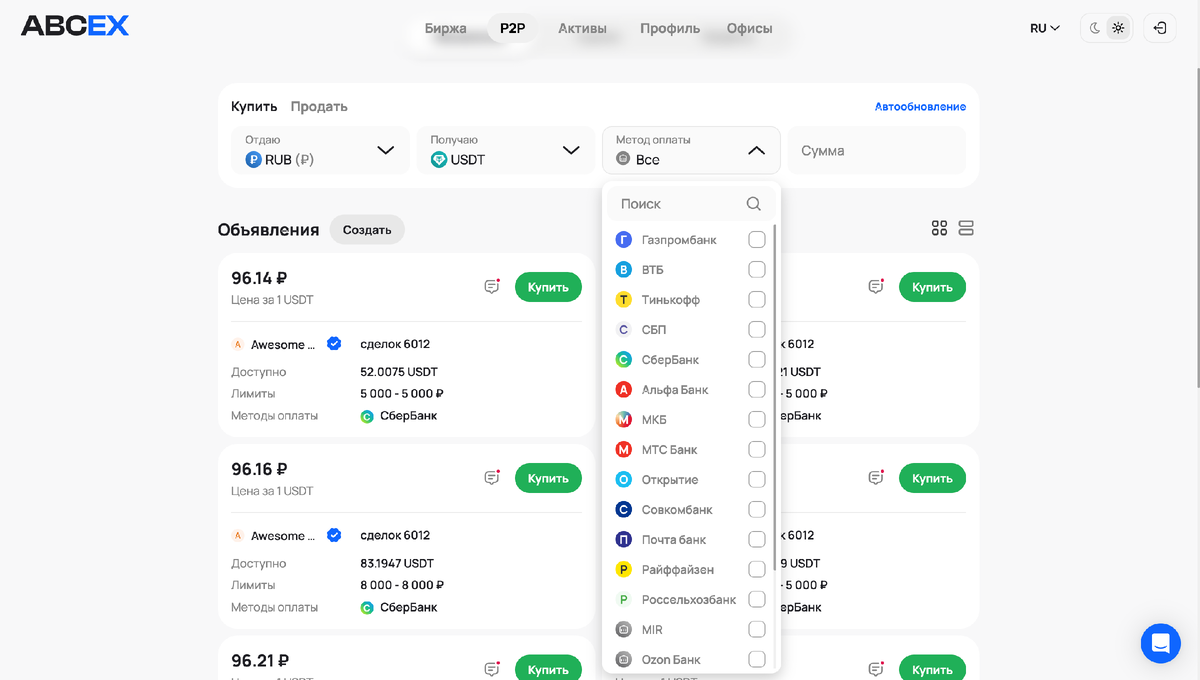This screenshot has width=1200, height=680.
Task: Click Россельхозбанк logo icon
Action: pyautogui.click(x=623, y=600)
